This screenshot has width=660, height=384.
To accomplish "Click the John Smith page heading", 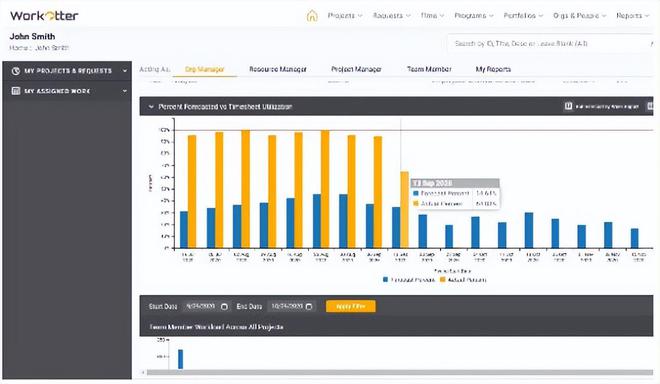I will pos(32,36).
